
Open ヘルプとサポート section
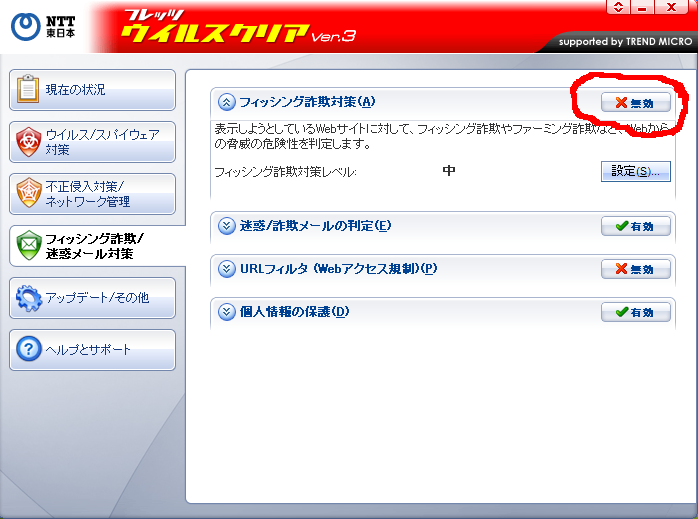(x=92, y=350)
